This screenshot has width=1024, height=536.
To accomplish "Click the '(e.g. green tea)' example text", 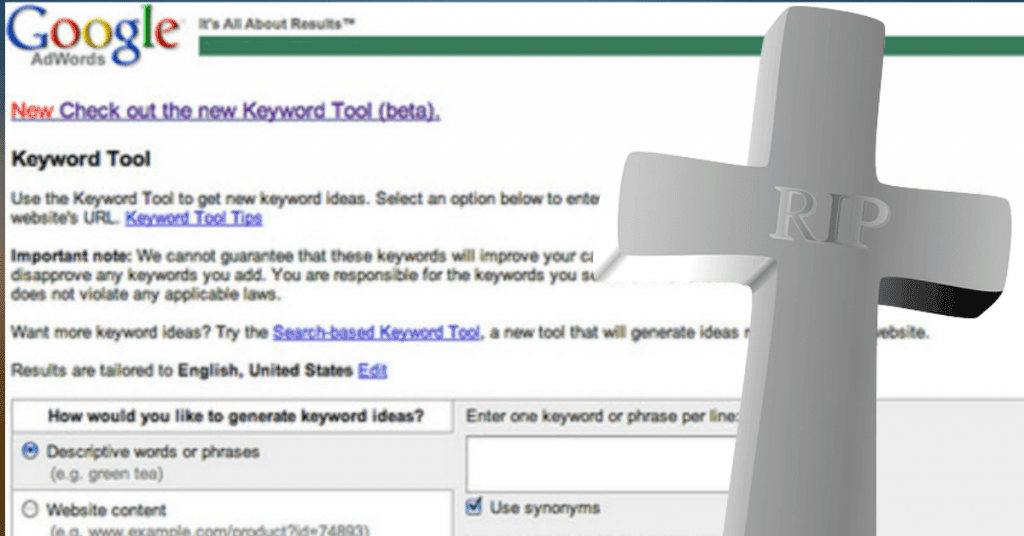I will coord(106,473).
